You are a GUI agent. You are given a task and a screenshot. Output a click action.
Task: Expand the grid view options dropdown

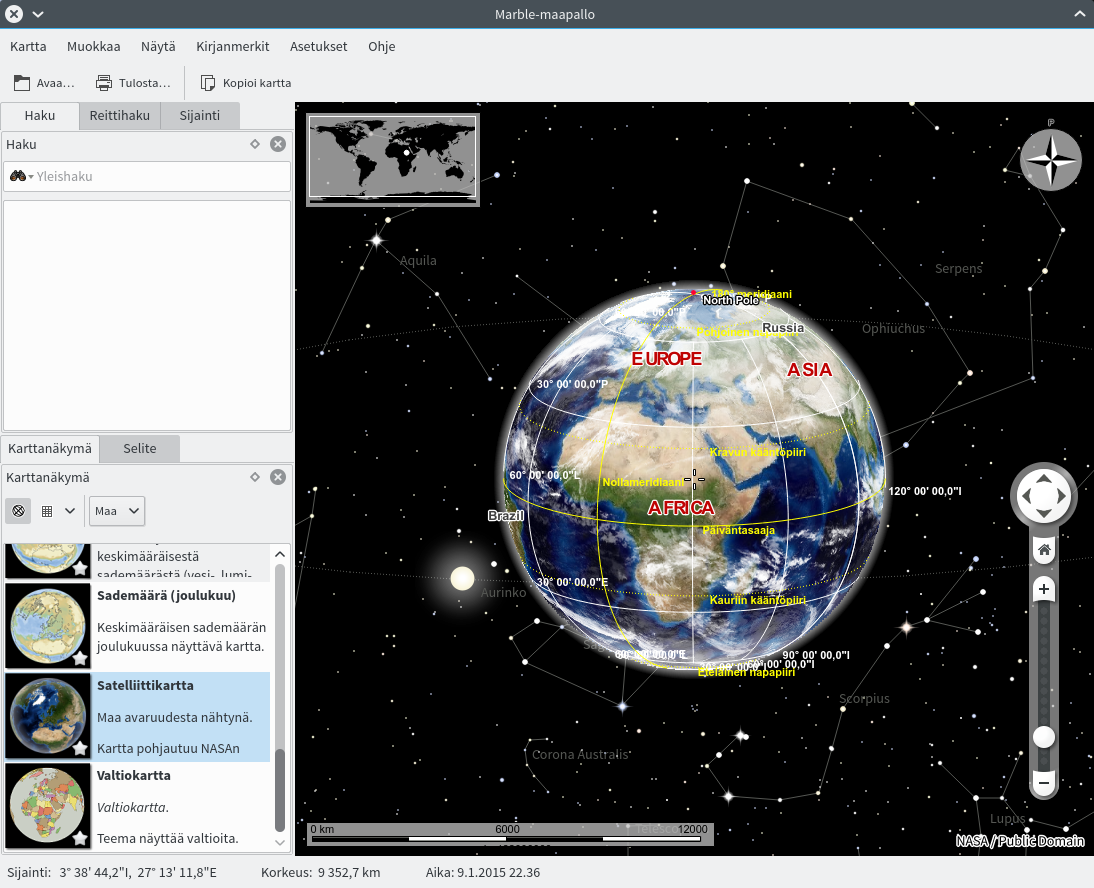pos(58,511)
